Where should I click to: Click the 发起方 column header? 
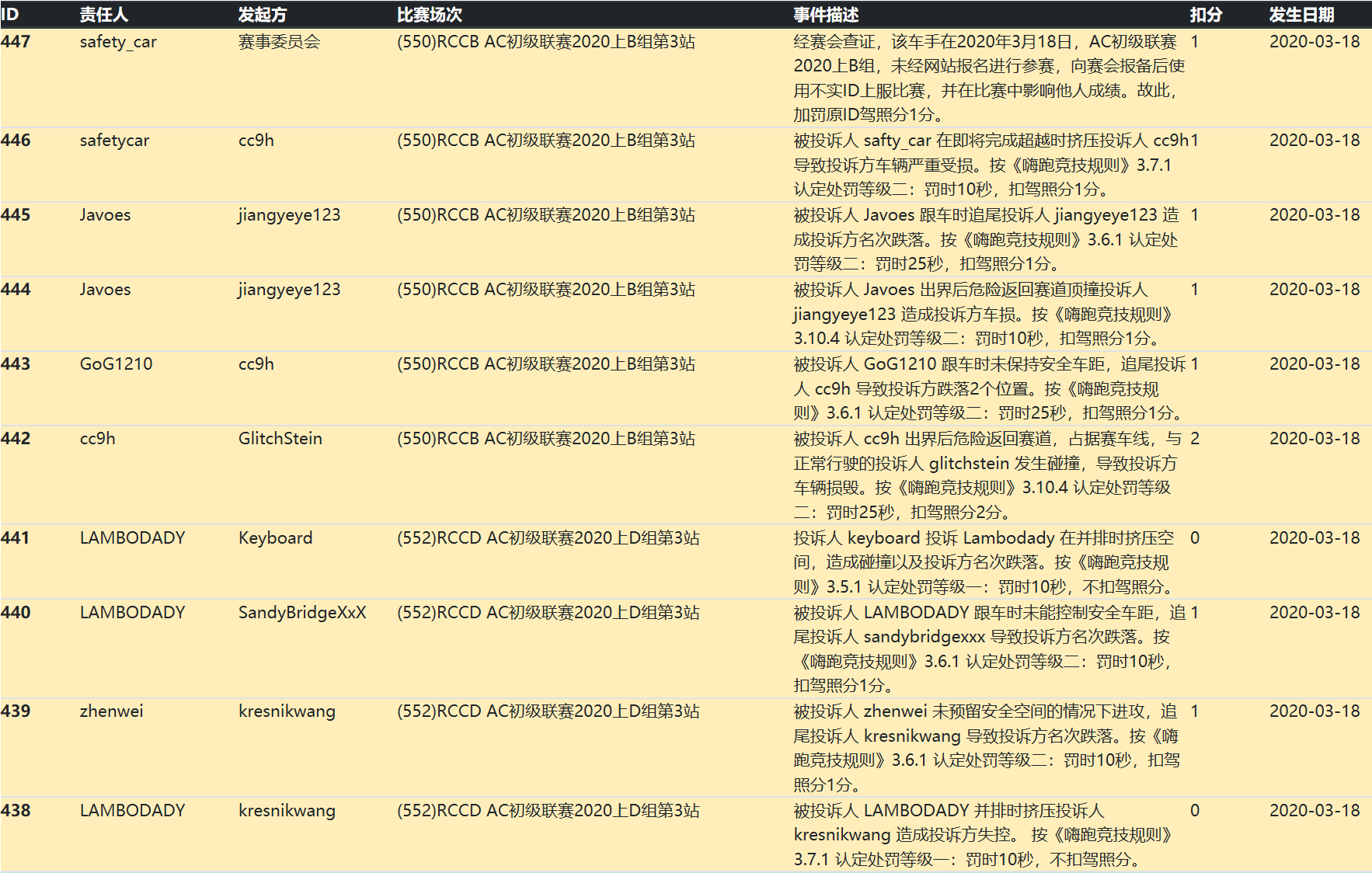pyautogui.click(x=262, y=15)
